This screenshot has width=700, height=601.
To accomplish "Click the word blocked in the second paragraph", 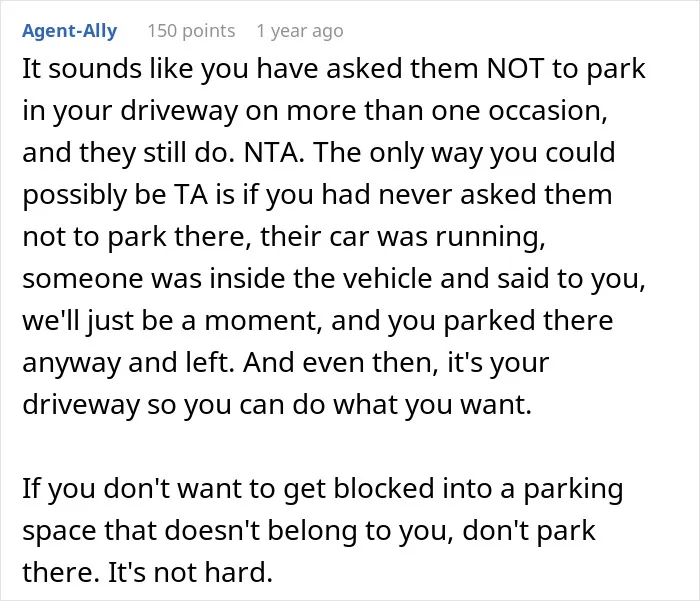I will [x=384, y=488].
